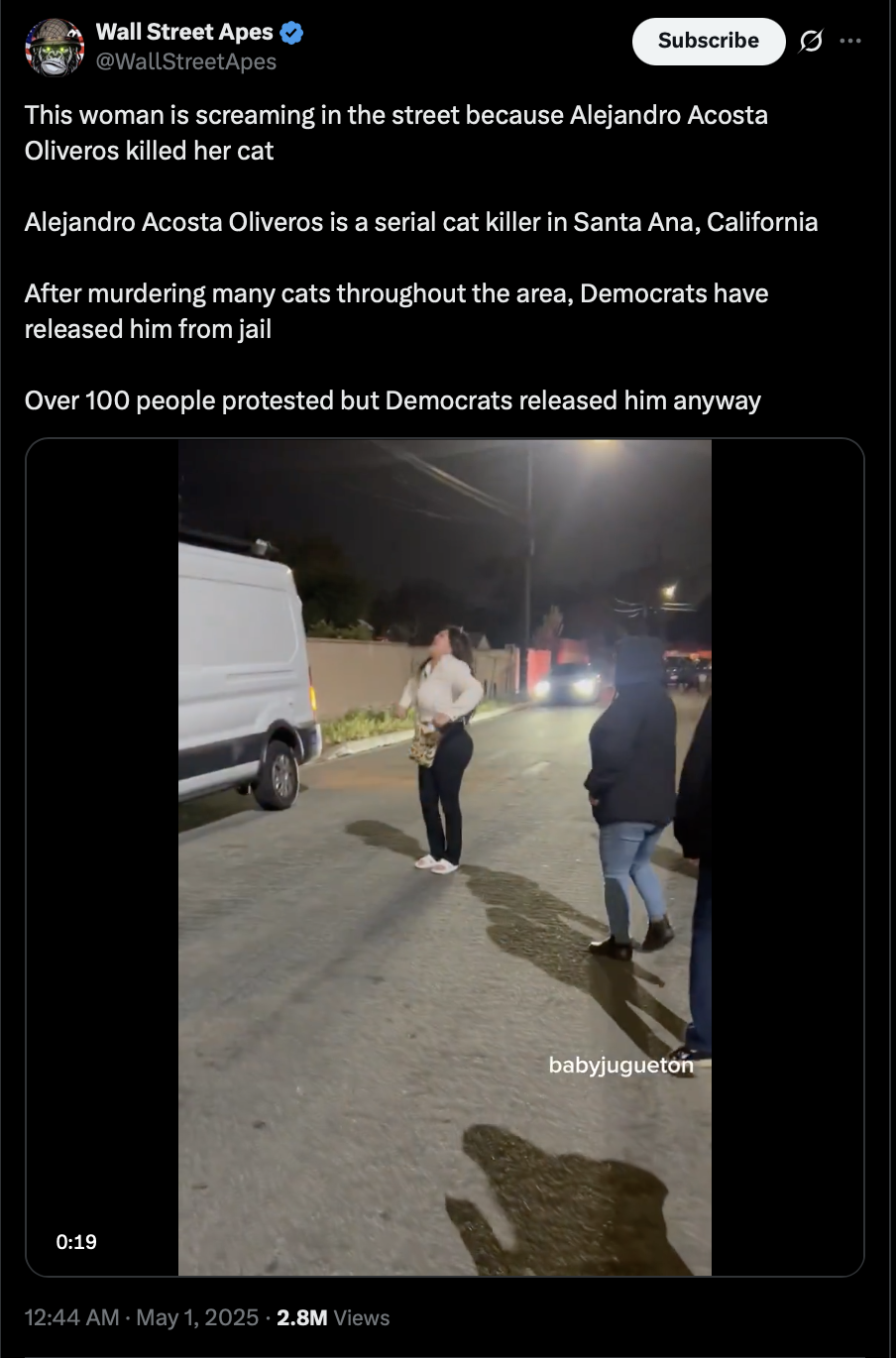Click the blue verified checkmark badge
The height and width of the screenshot is (1358, 896).
(x=291, y=33)
